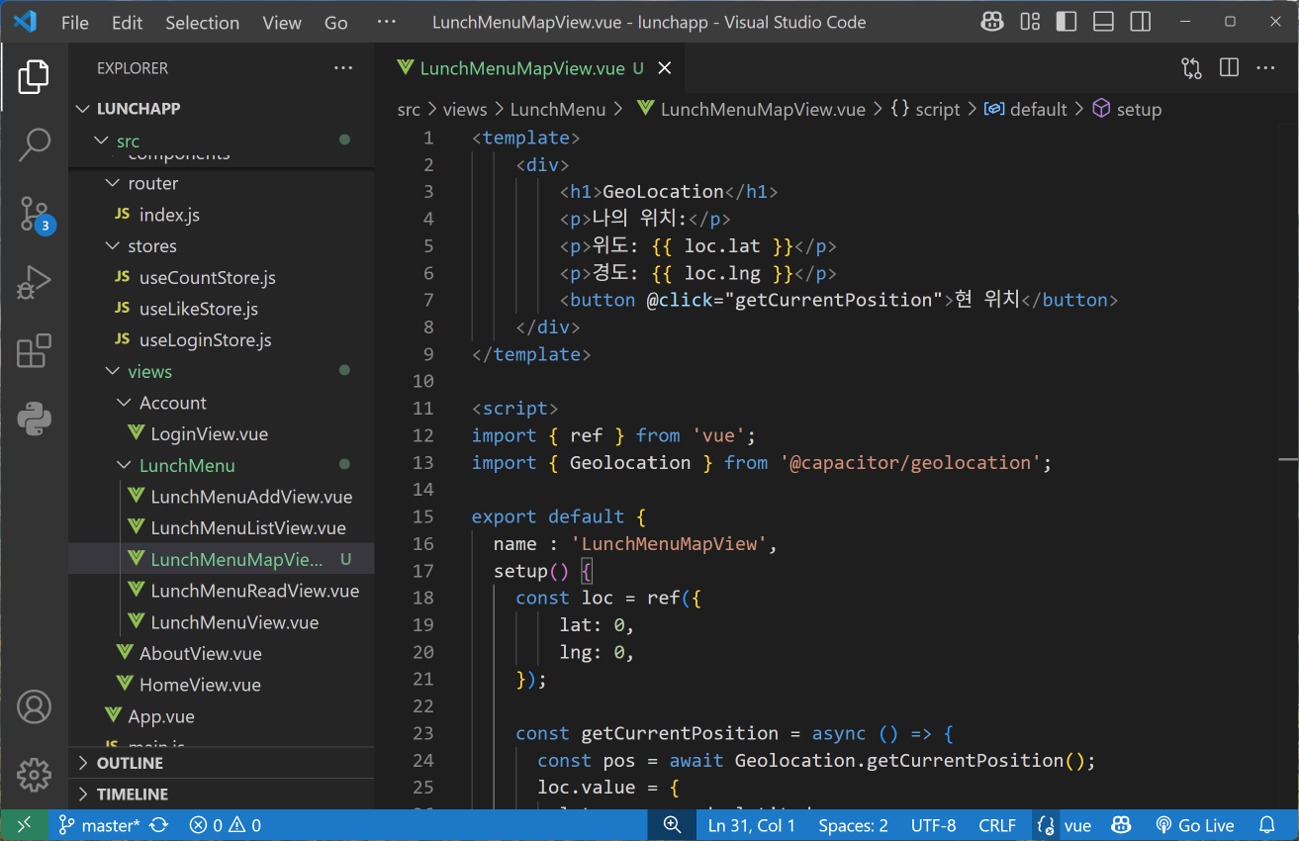Expand the TIMELINE section
Viewport: 1299px width, 841px height.
[220, 794]
